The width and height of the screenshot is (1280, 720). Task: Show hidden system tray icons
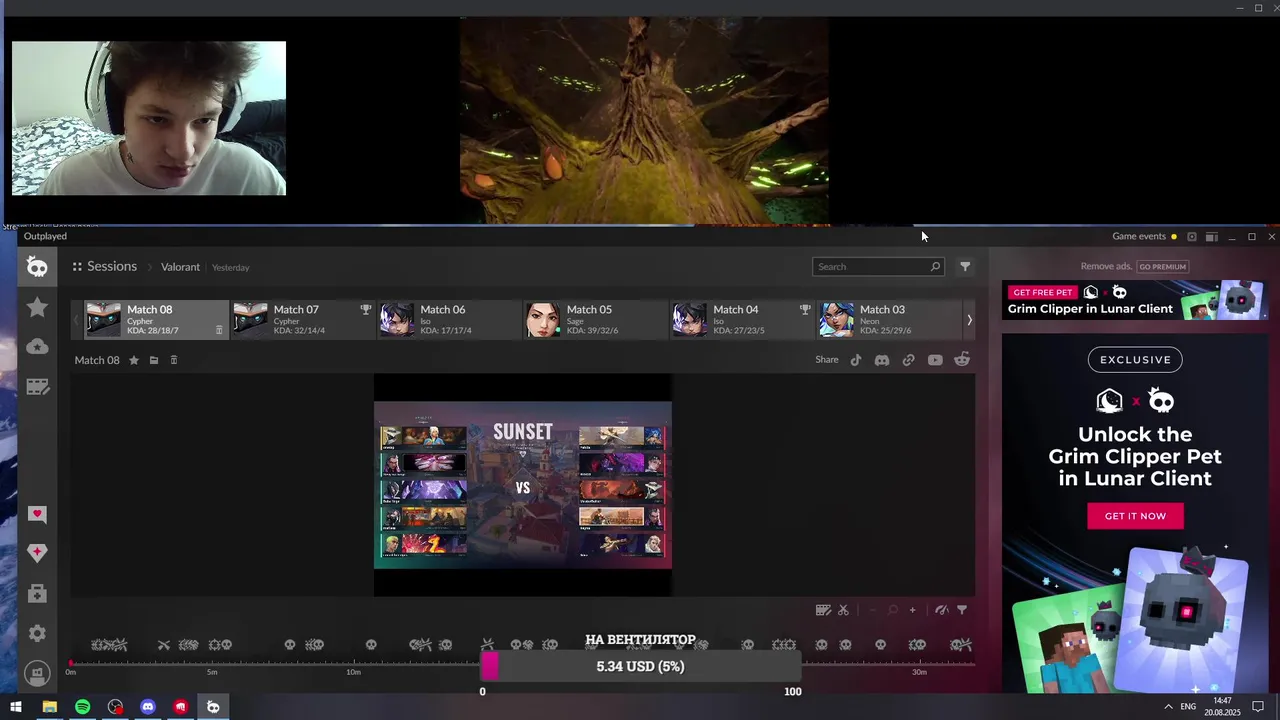point(1168,707)
